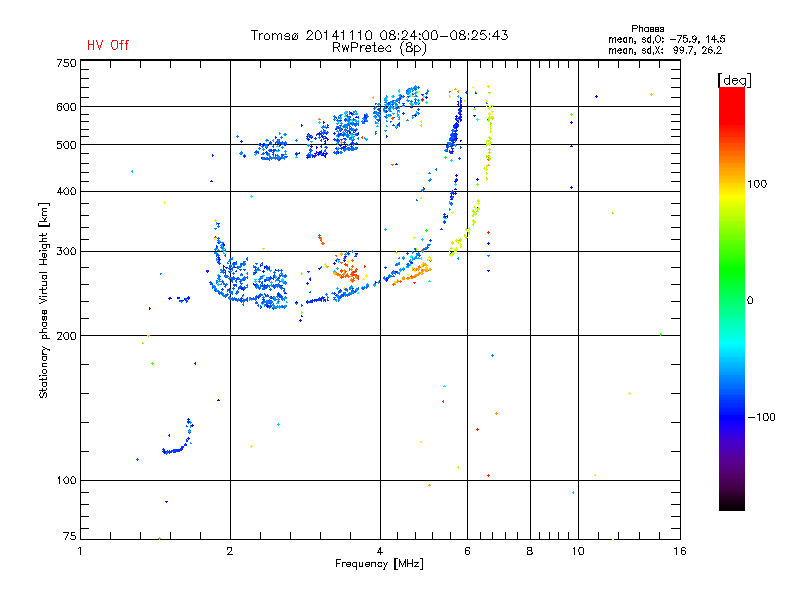The image size is (800, 600).
Task: Click the x-axis label '1'
Action: point(80,551)
